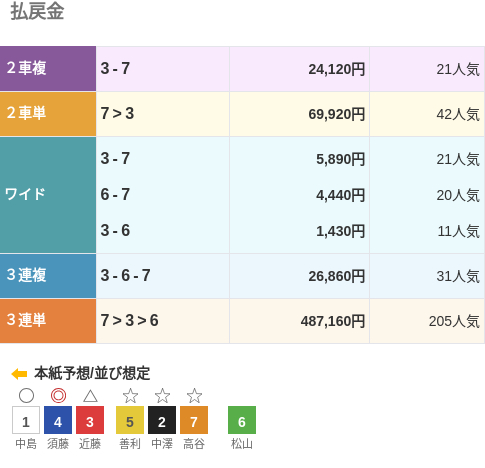Click racer name 松山
The height and width of the screenshot is (468, 485).
tap(242, 444)
